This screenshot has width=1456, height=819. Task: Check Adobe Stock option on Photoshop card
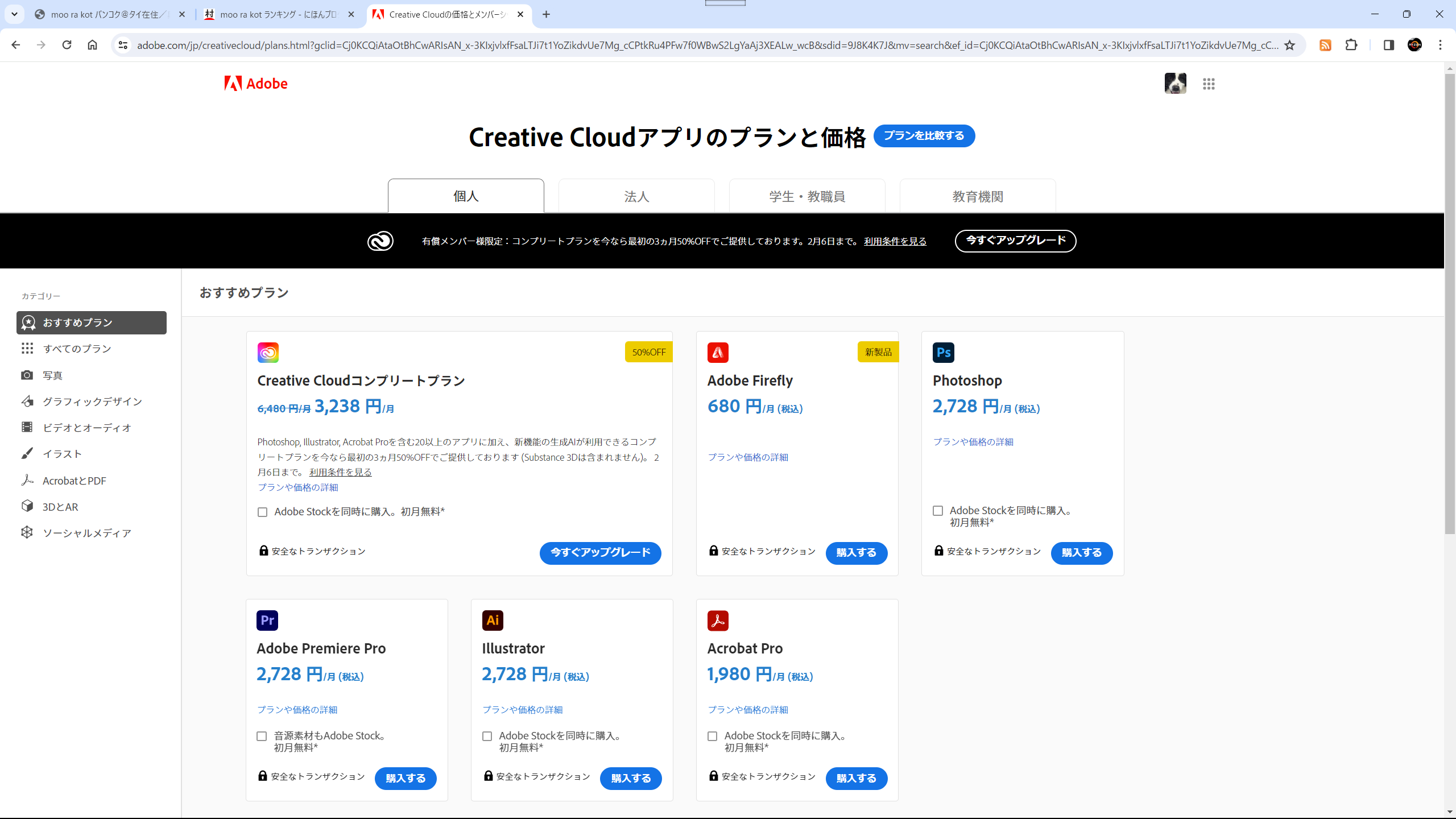click(938, 511)
